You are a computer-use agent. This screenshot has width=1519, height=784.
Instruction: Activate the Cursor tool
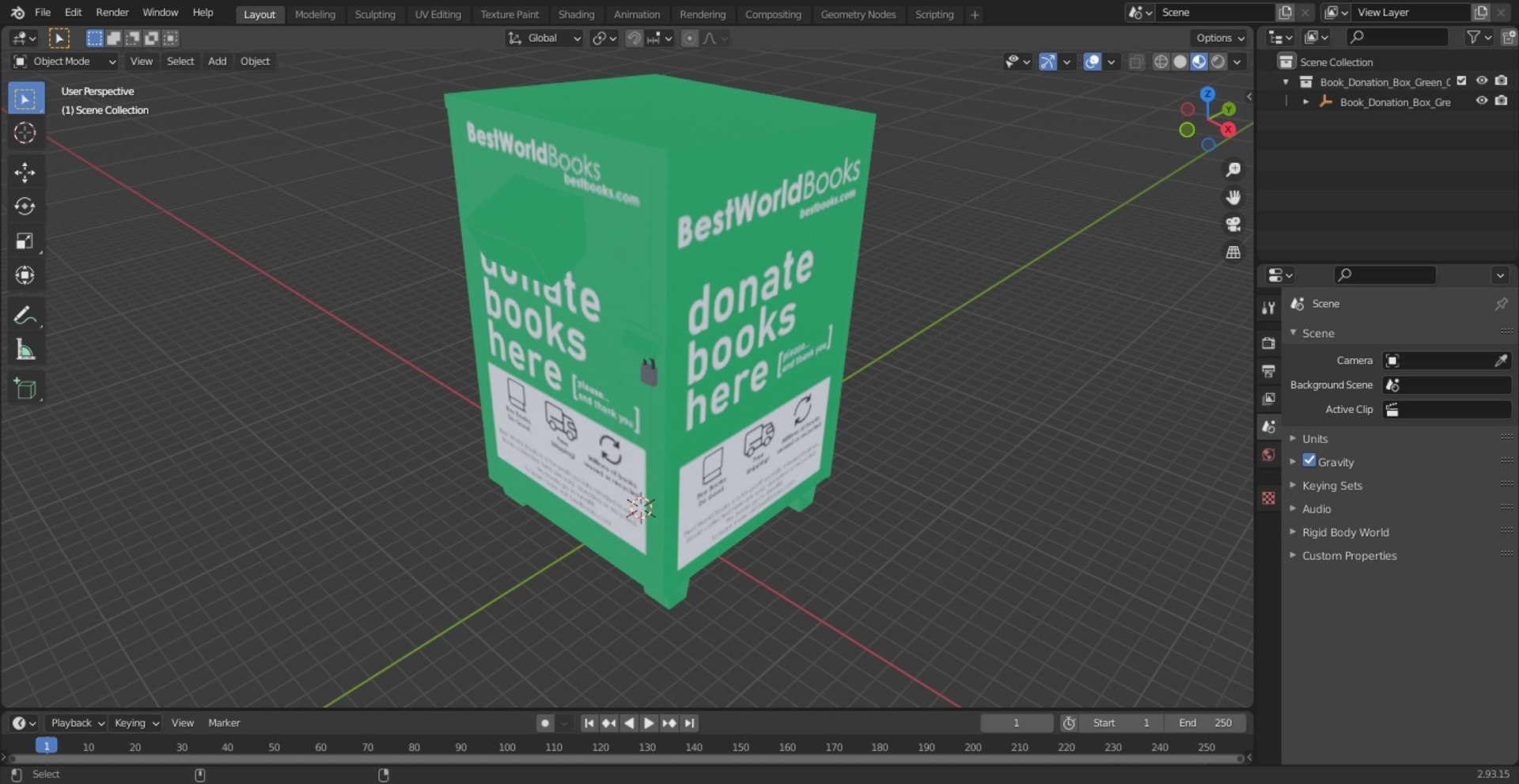25,133
